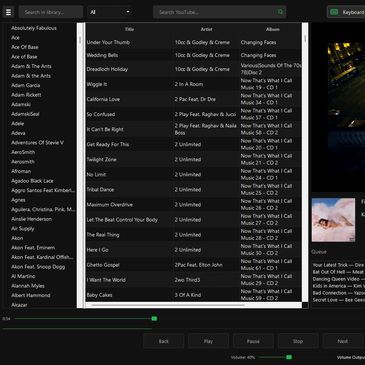
Task: Sort the table by Title column
Action: pos(129,29)
